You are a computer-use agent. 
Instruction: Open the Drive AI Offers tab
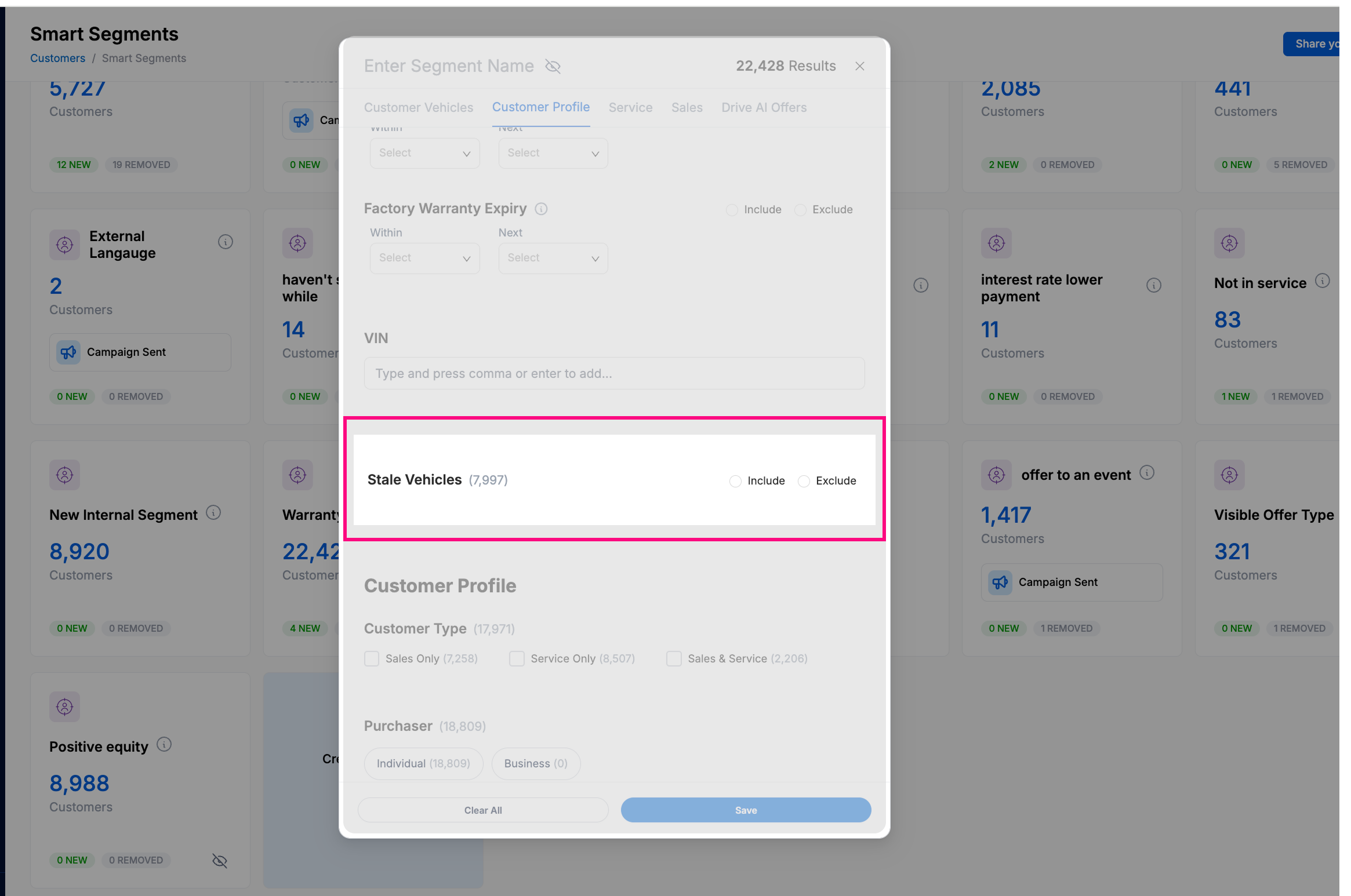click(764, 107)
